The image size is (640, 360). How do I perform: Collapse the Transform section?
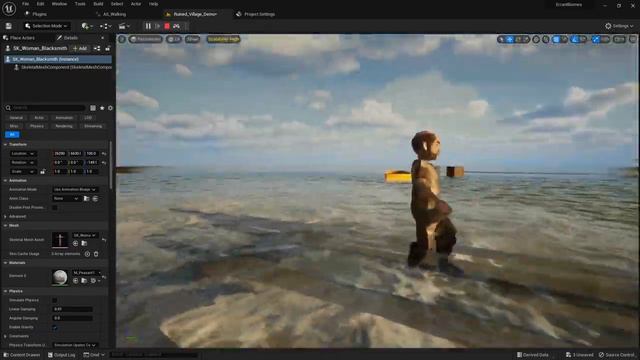pos(5,144)
